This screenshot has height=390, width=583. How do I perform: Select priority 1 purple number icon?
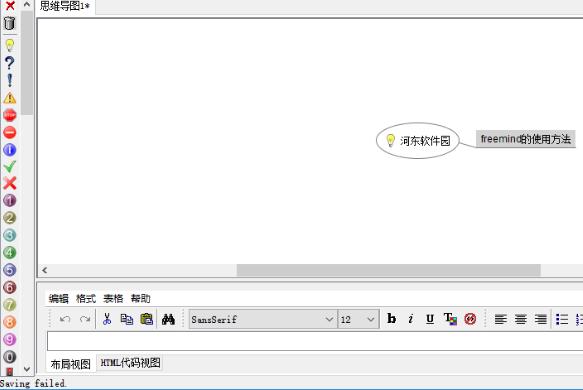pos(10,201)
